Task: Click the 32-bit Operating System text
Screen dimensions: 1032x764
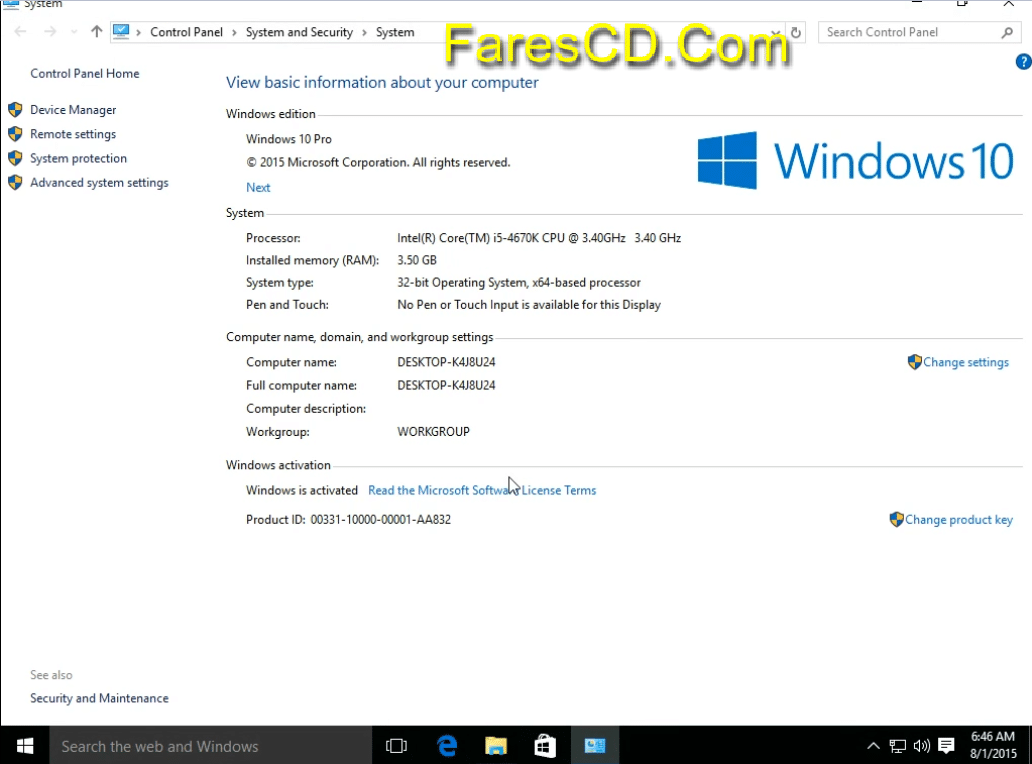Action: [x=519, y=283]
